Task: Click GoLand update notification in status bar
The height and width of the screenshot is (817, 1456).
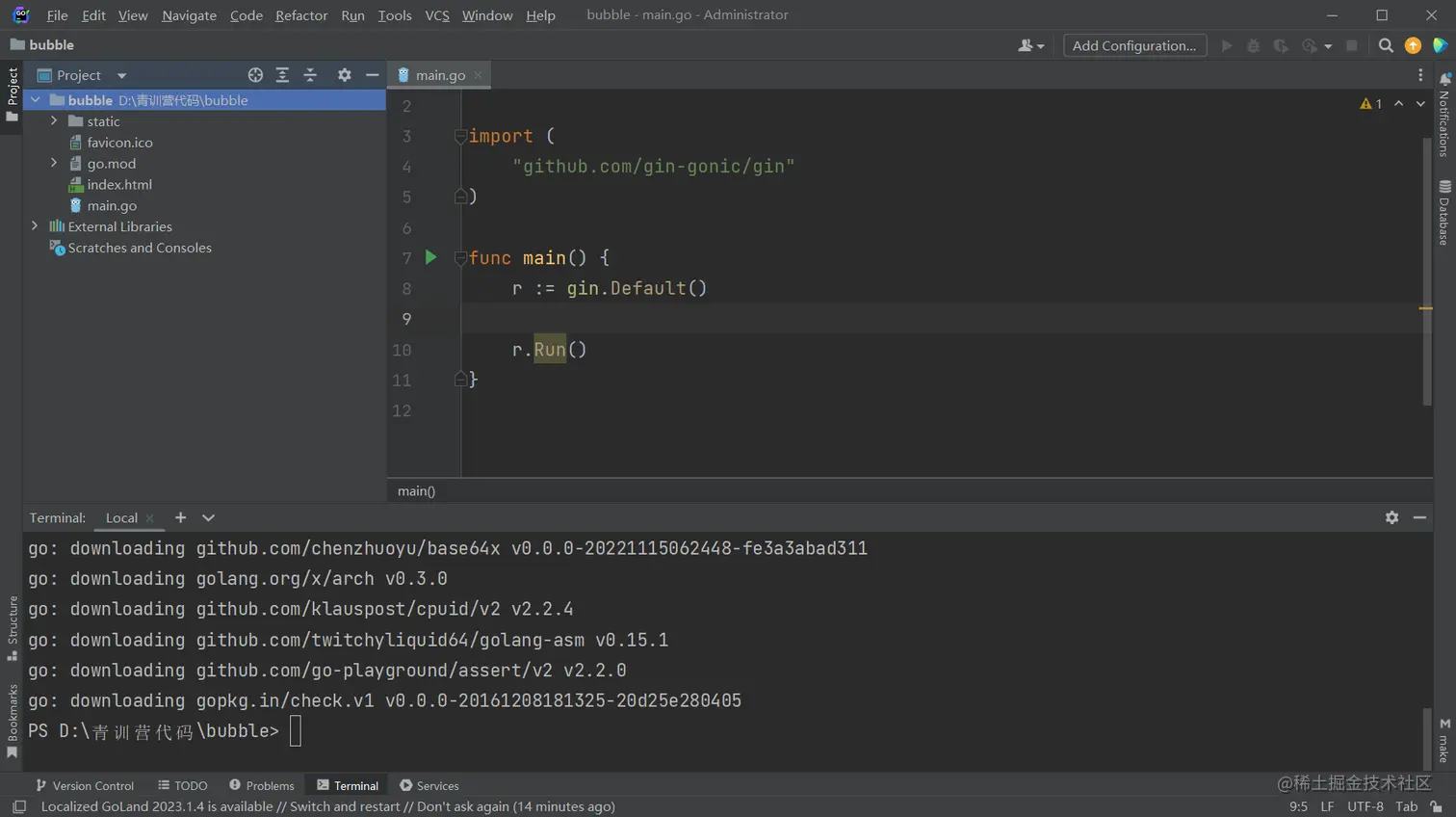Action: (327, 806)
